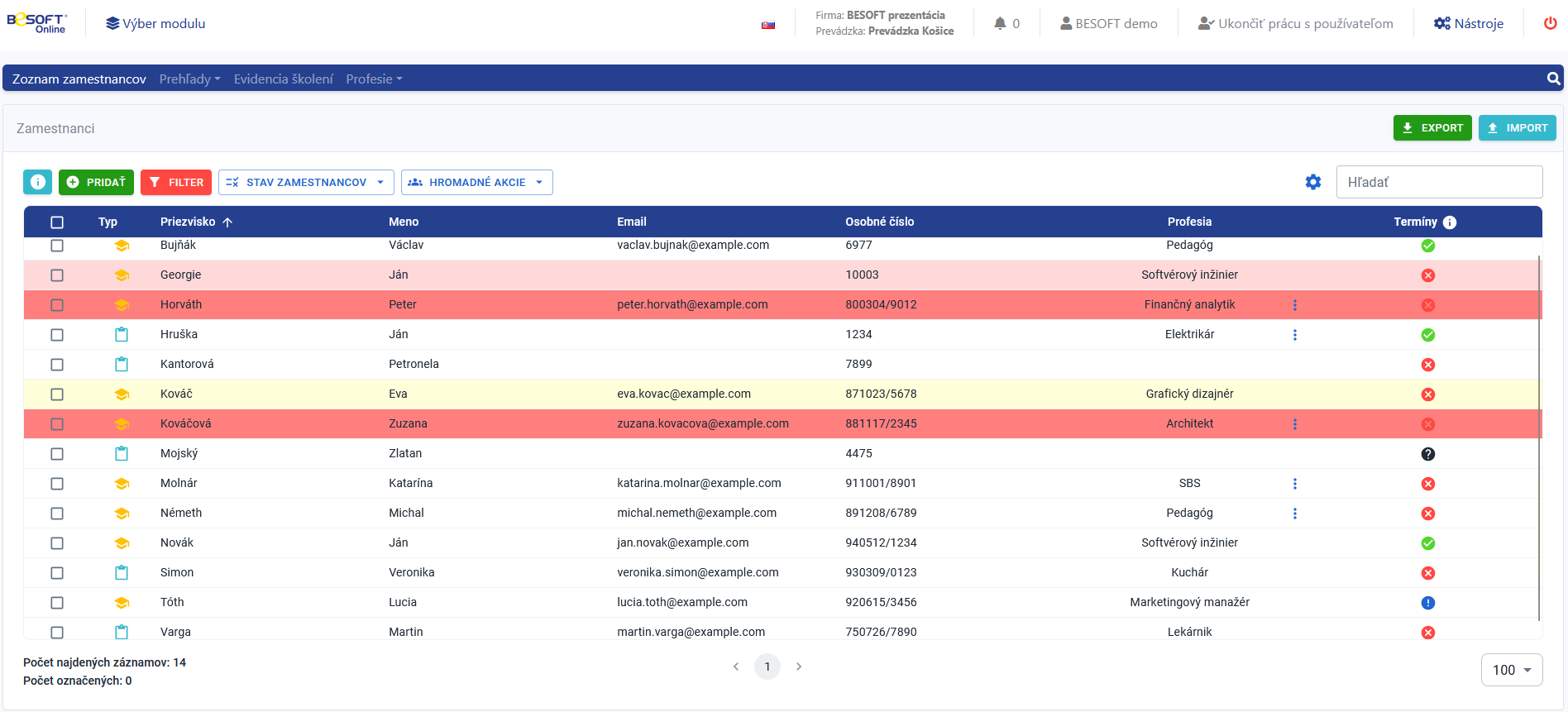
Task: Toggle the select-all checkbox in table header
Action: 57,222
